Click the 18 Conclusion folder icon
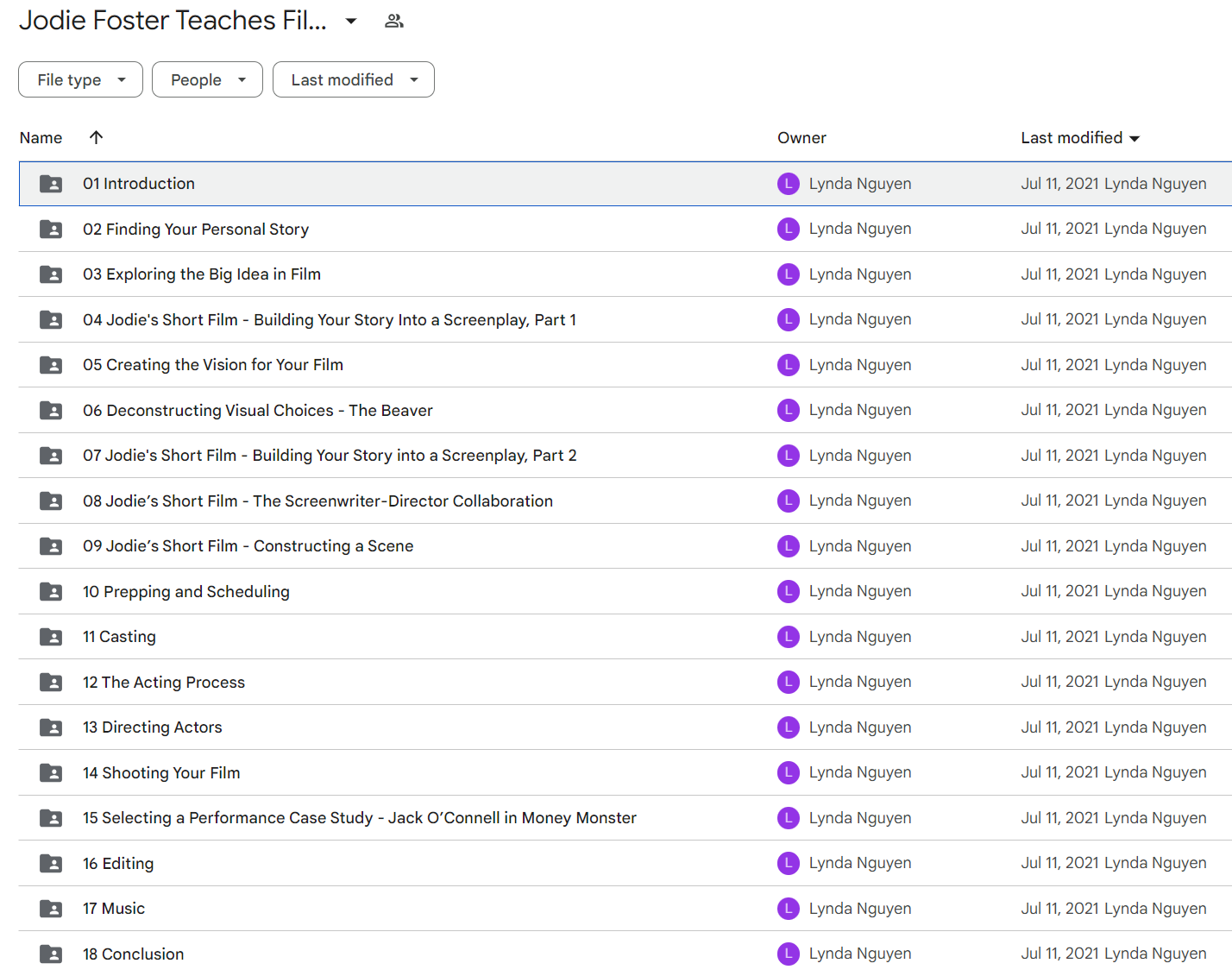Screen dimensions: 1232x976 click(x=51, y=954)
